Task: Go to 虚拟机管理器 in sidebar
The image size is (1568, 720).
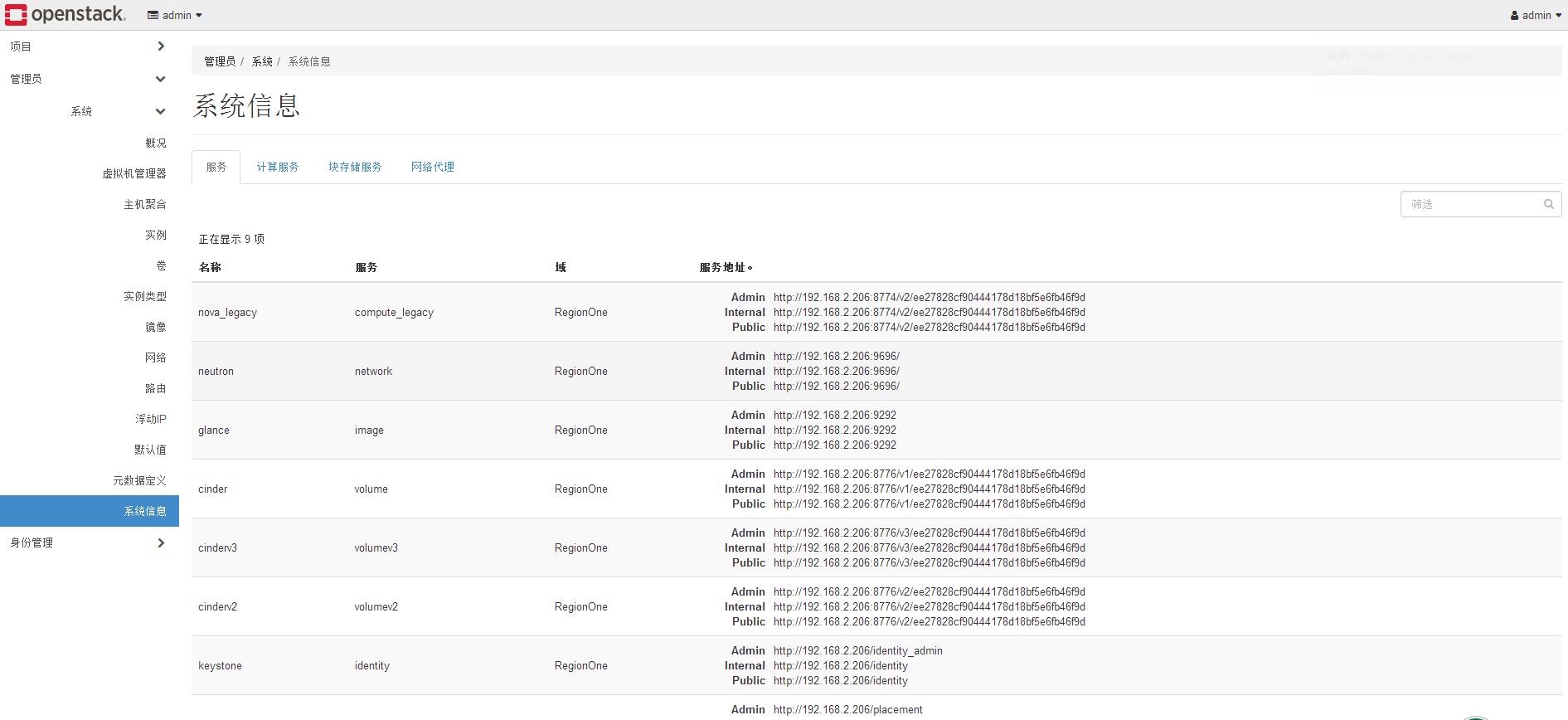Action: (x=134, y=173)
